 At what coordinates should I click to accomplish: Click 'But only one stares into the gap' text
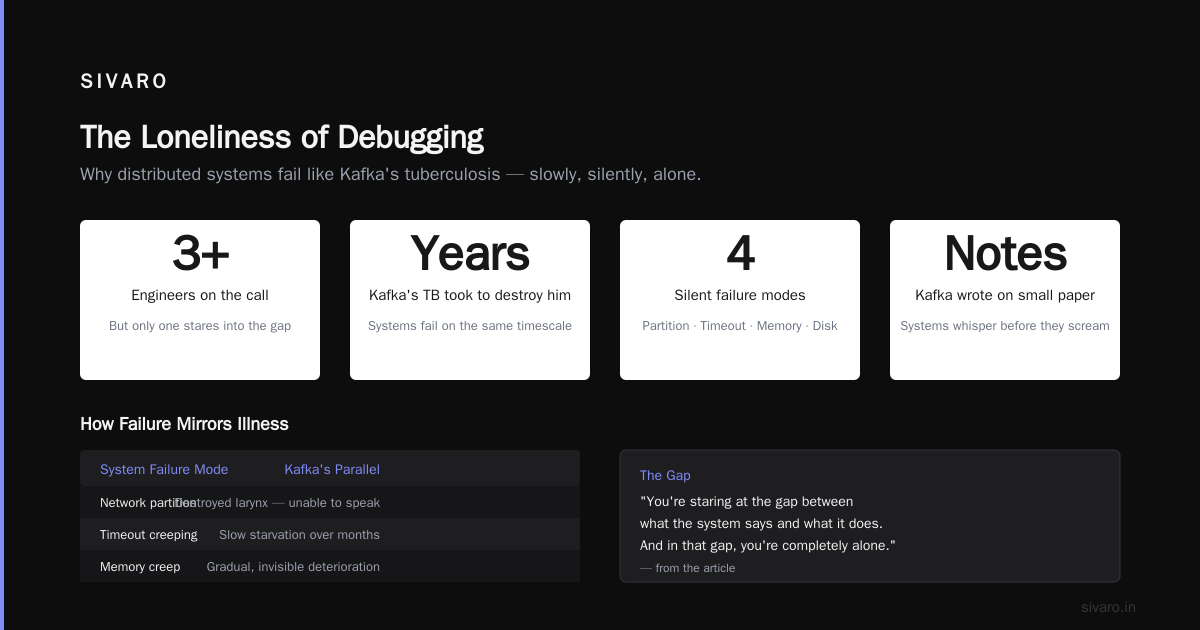click(200, 326)
